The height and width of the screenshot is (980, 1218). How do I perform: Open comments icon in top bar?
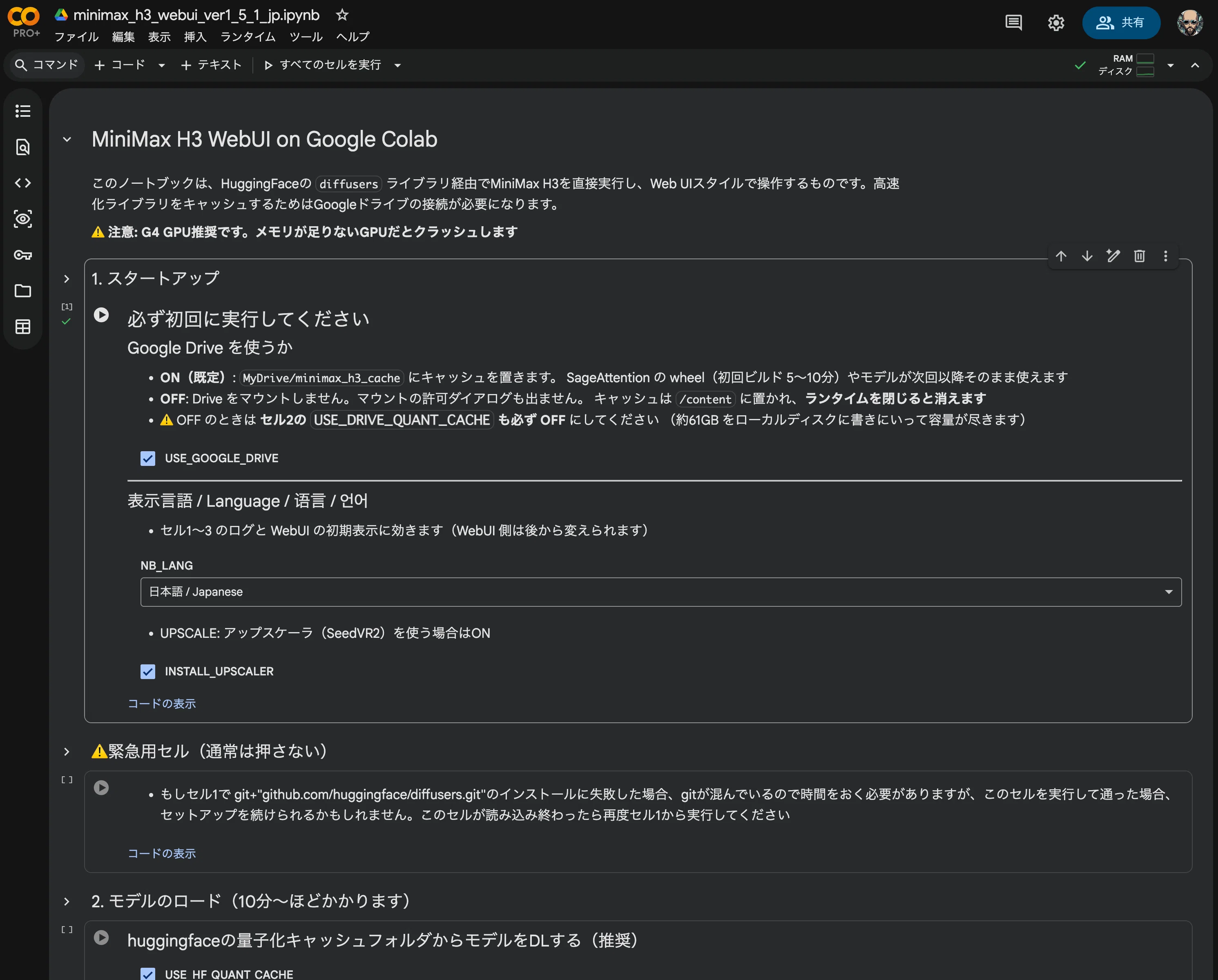point(1013,22)
